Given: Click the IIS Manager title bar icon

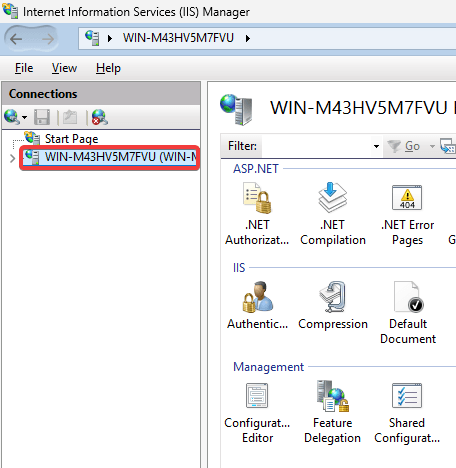Looking at the screenshot, I should (10, 10).
